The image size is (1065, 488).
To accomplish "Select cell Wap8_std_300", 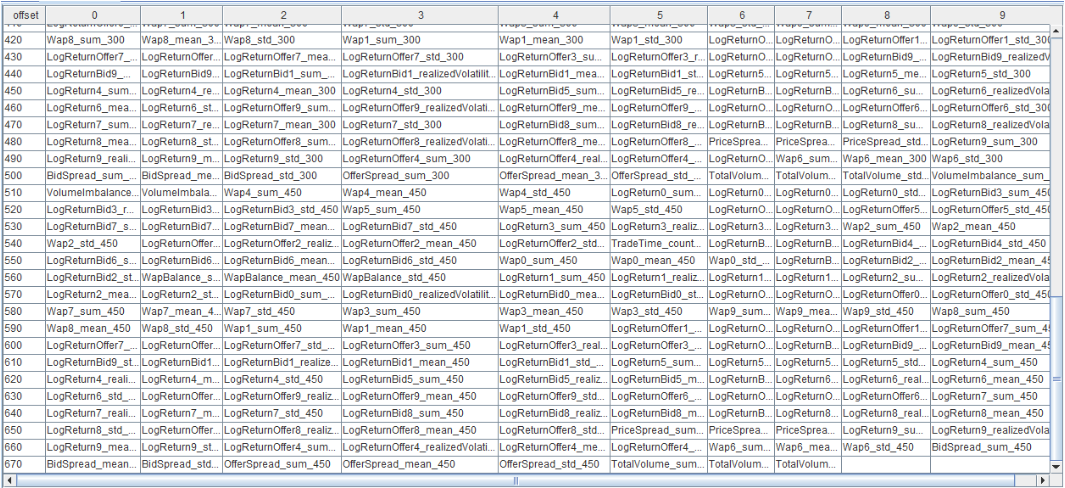I will coord(282,40).
